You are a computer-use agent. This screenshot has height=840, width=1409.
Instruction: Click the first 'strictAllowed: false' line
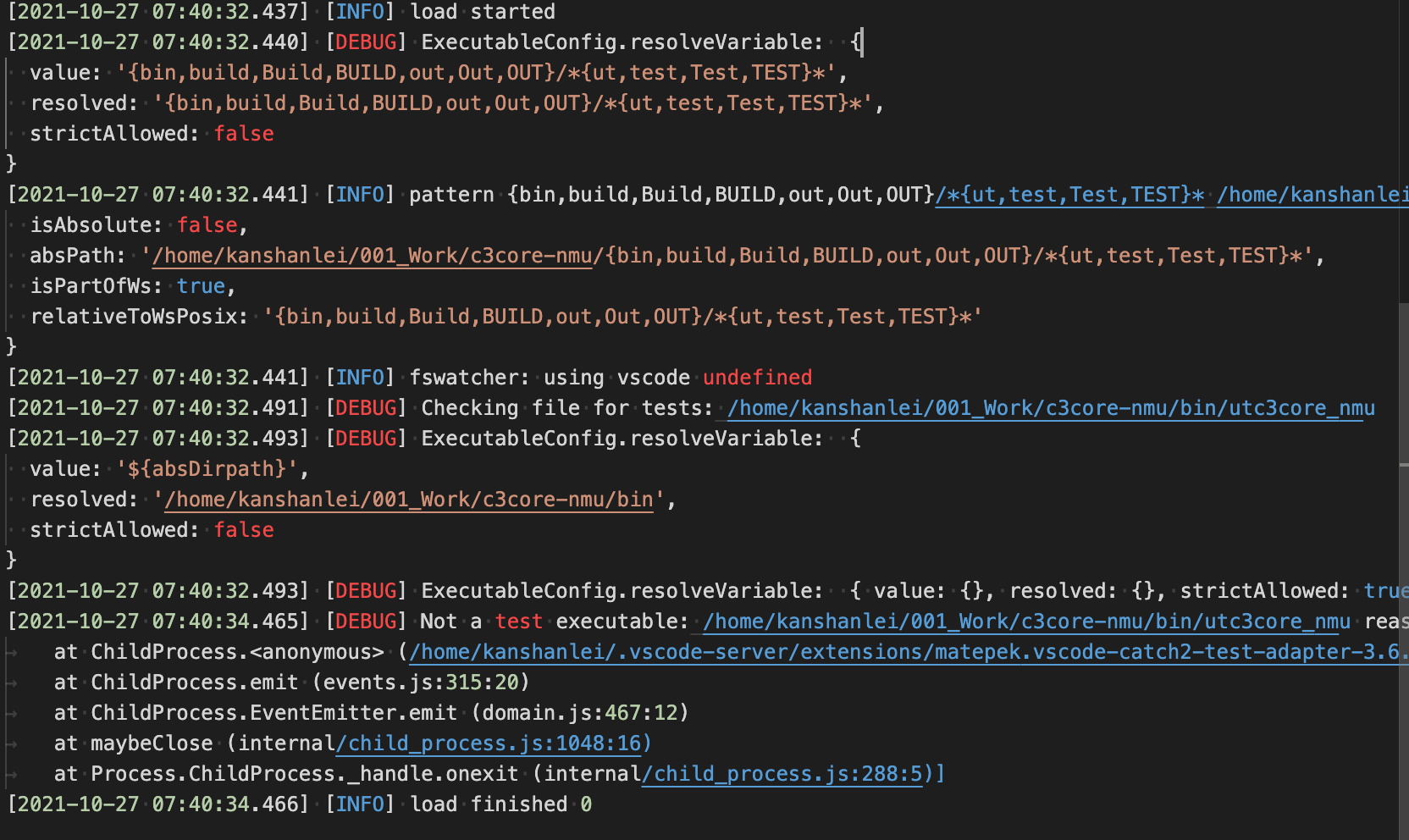click(152, 134)
